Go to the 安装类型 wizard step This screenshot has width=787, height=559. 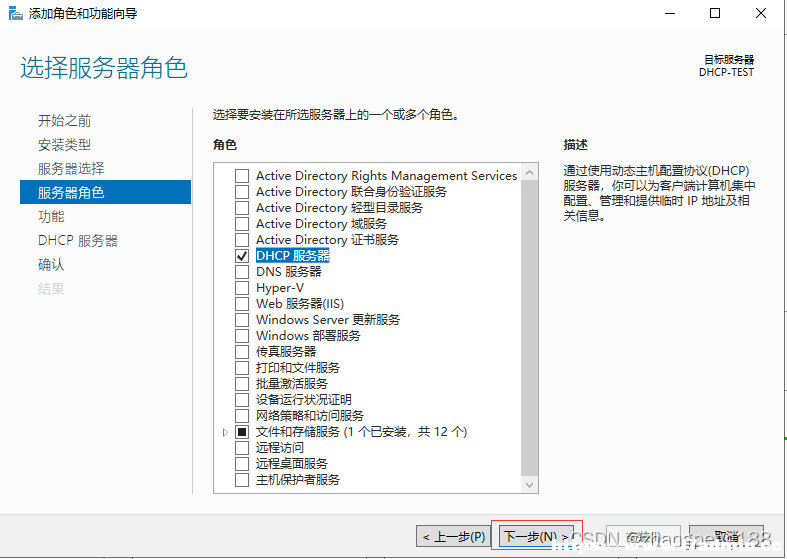click(64, 145)
